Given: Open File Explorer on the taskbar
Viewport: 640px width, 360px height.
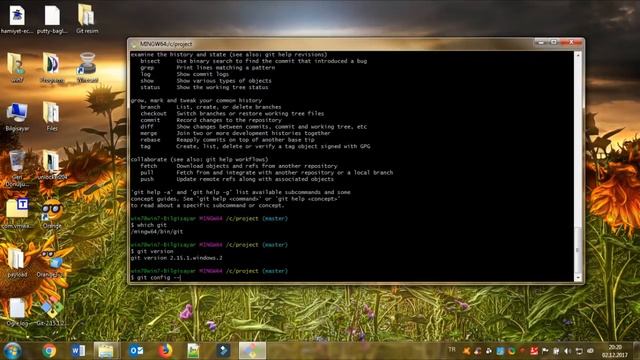Looking at the screenshot, I should click(x=106, y=351).
